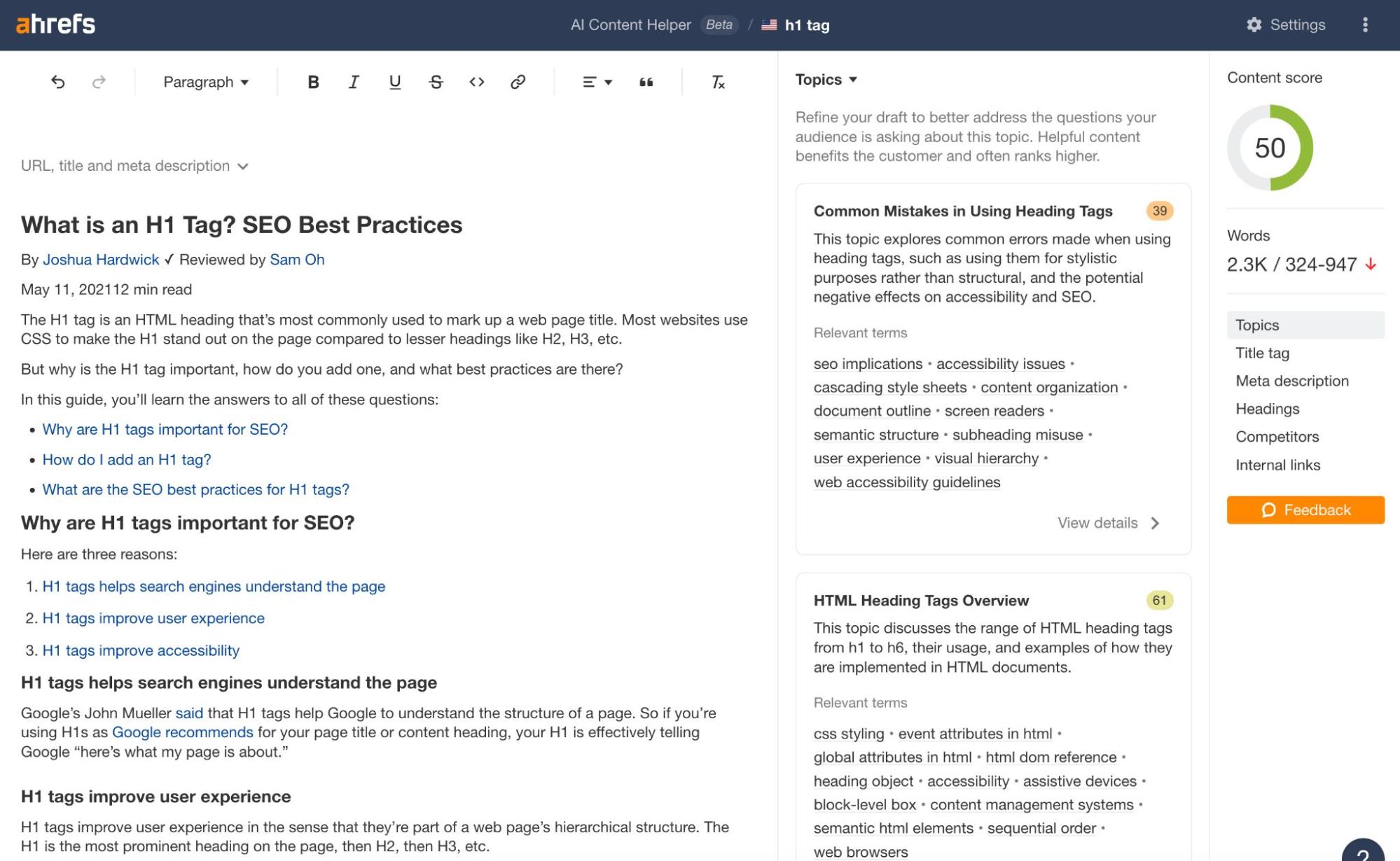Click the Settings gear icon
The width and height of the screenshot is (1400, 861).
[1253, 24]
